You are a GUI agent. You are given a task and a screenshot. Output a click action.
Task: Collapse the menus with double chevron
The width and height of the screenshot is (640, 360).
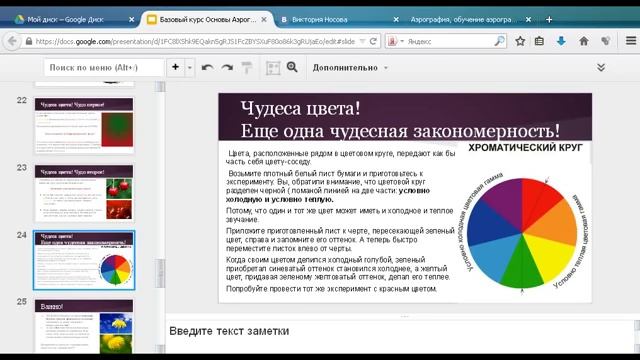coord(601,67)
